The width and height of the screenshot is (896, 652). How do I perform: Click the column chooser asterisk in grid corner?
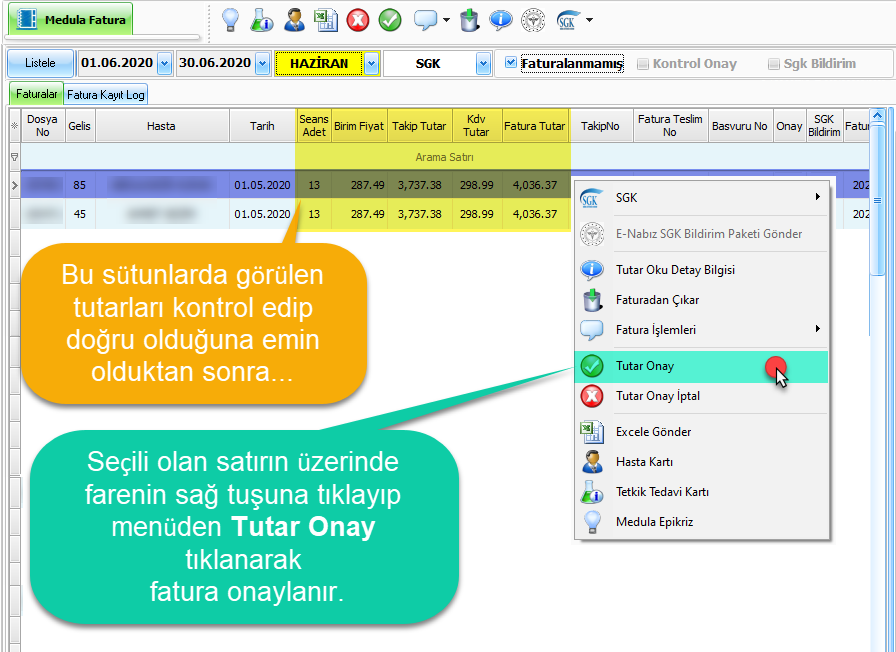pos(14,126)
